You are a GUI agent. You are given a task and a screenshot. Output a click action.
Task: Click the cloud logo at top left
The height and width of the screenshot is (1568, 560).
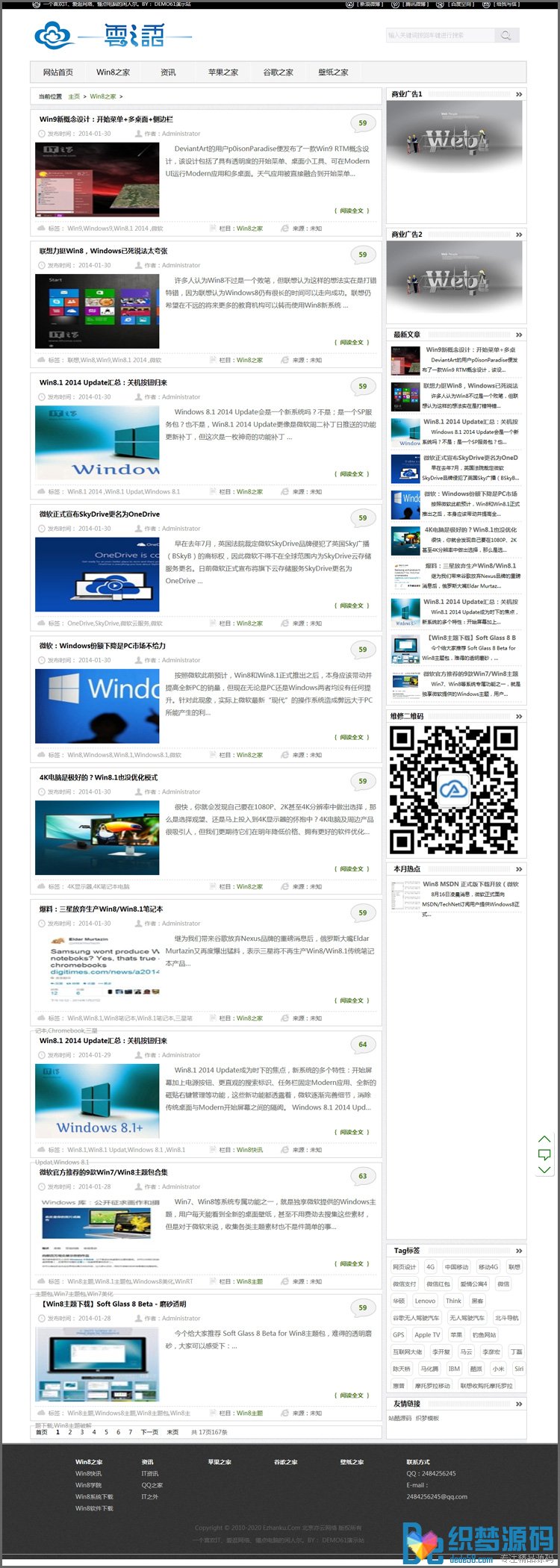pyautogui.click(x=55, y=35)
